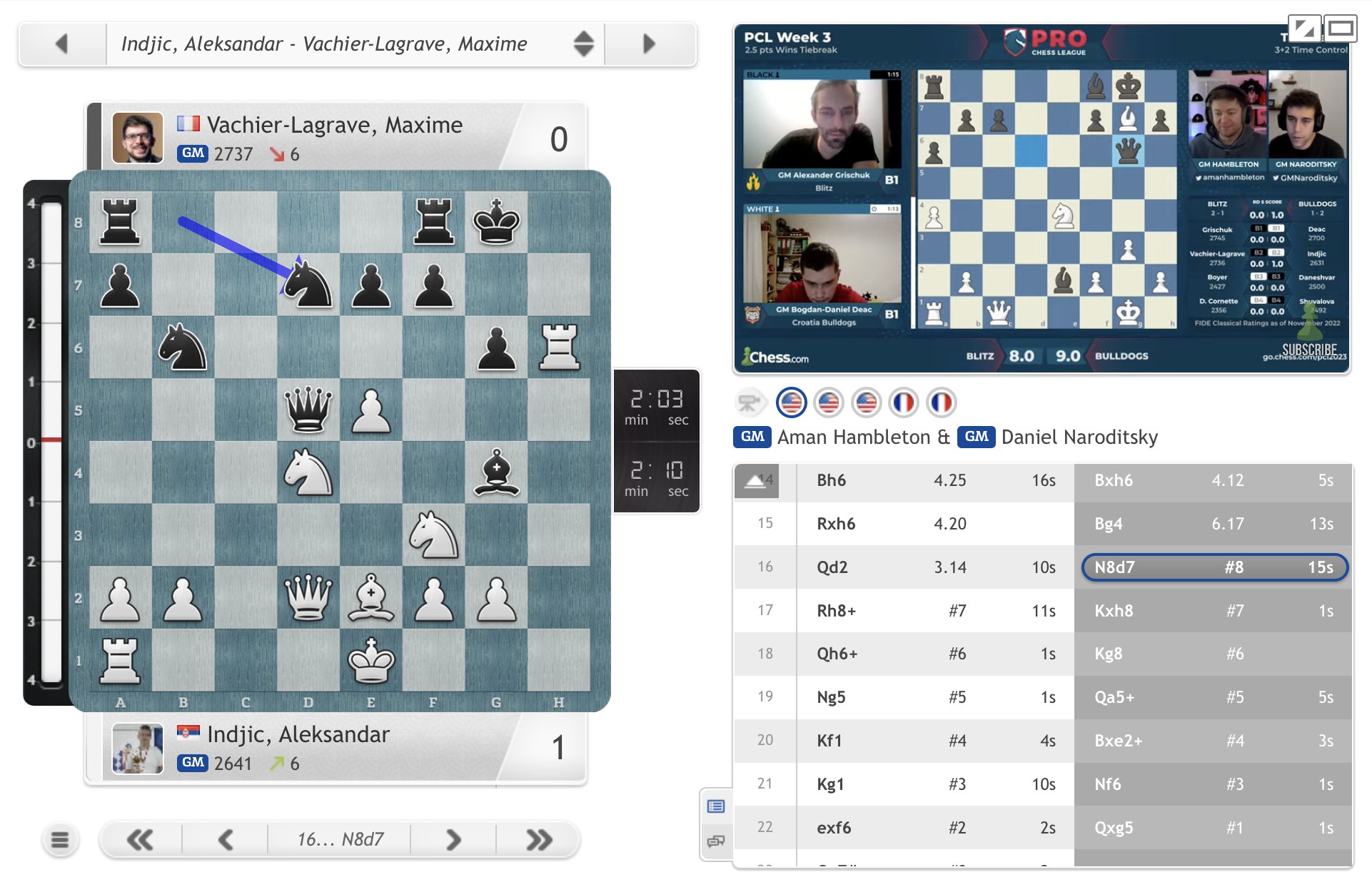Activate the second French flag stream
Image resolution: width=1372 pixels, height=892 pixels.
pos(942,402)
